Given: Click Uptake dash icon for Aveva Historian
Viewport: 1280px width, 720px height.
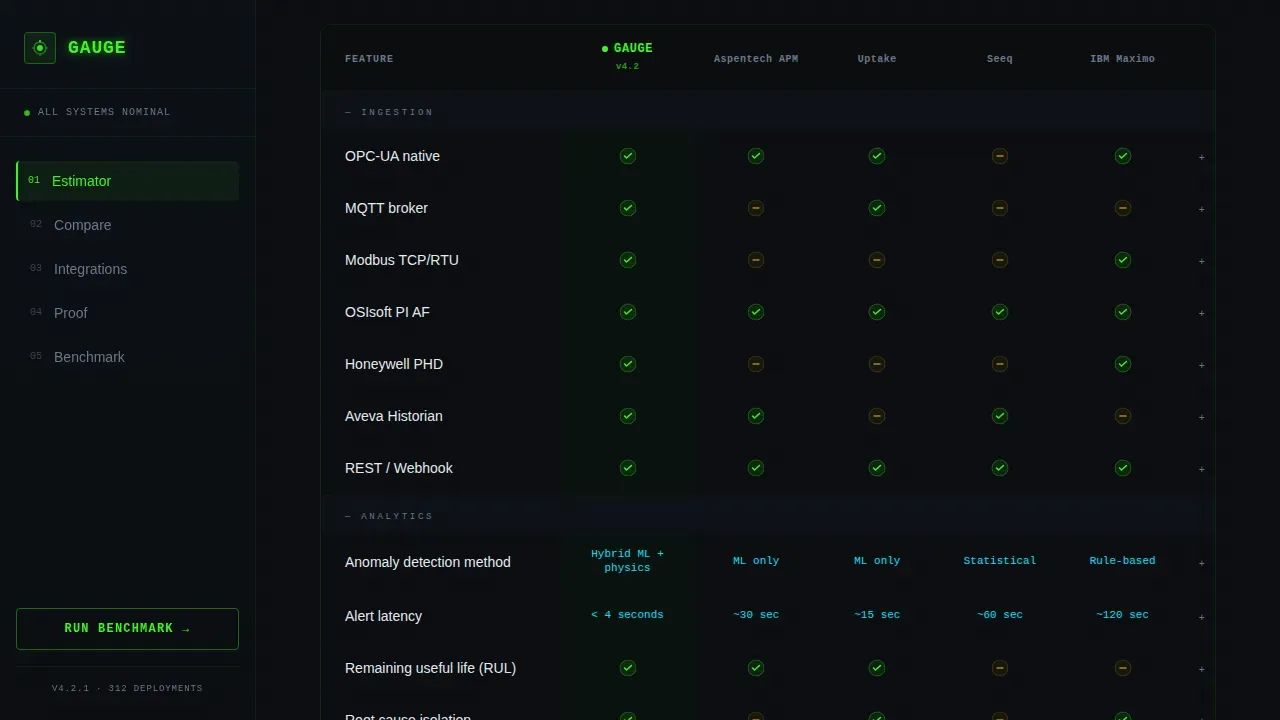Looking at the screenshot, I should tap(877, 416).
